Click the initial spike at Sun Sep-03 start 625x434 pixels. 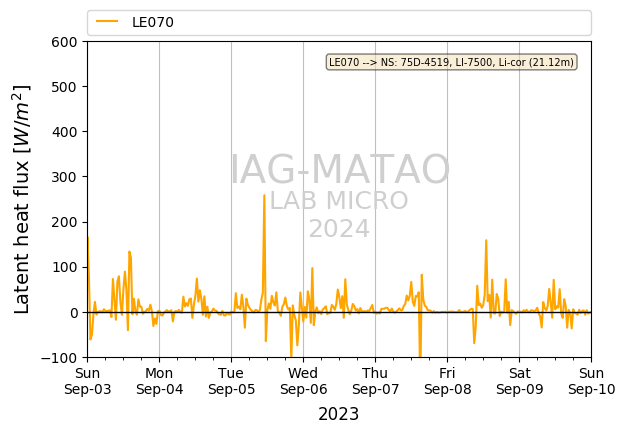[88, 238]
